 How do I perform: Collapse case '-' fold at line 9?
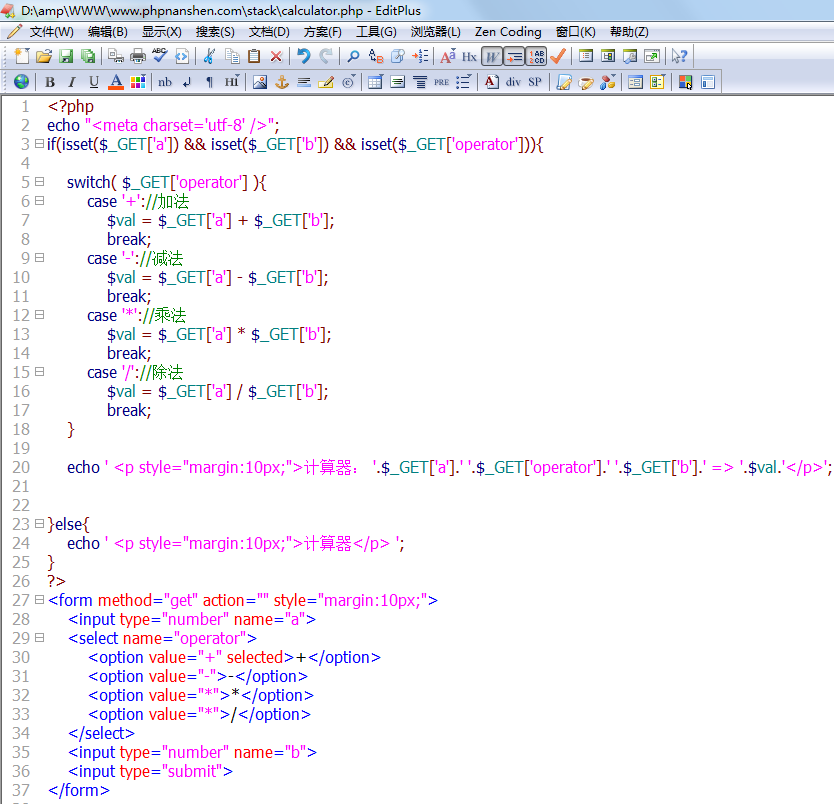39,257
